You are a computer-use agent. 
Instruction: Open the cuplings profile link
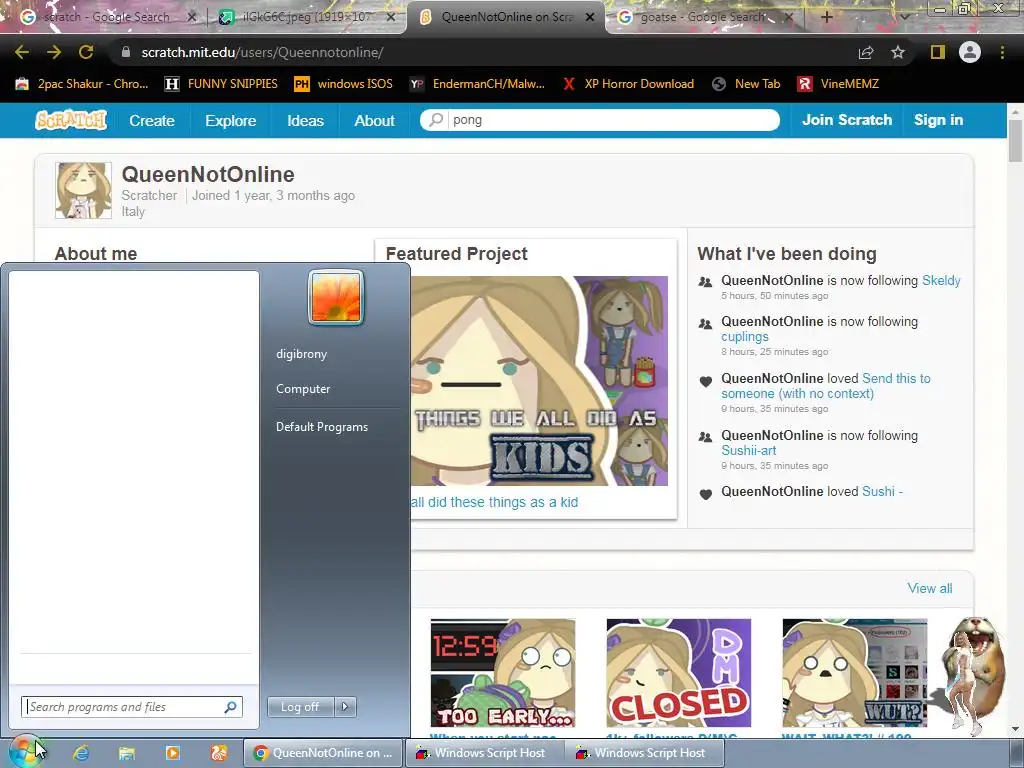point(744,337)
